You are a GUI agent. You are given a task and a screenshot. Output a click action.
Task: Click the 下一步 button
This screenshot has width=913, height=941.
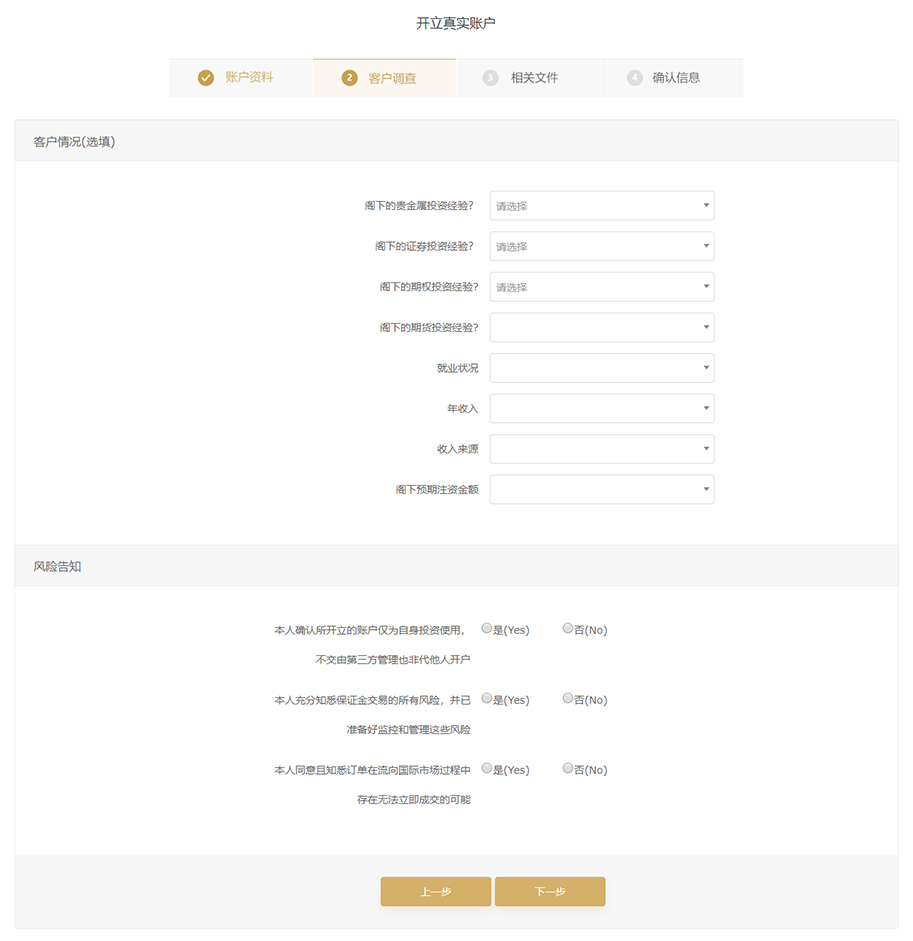click(549, 891)
